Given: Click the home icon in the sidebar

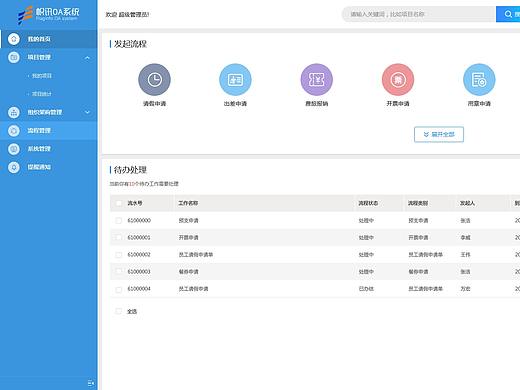Looking at the screenshot, I should click(14, 39).
